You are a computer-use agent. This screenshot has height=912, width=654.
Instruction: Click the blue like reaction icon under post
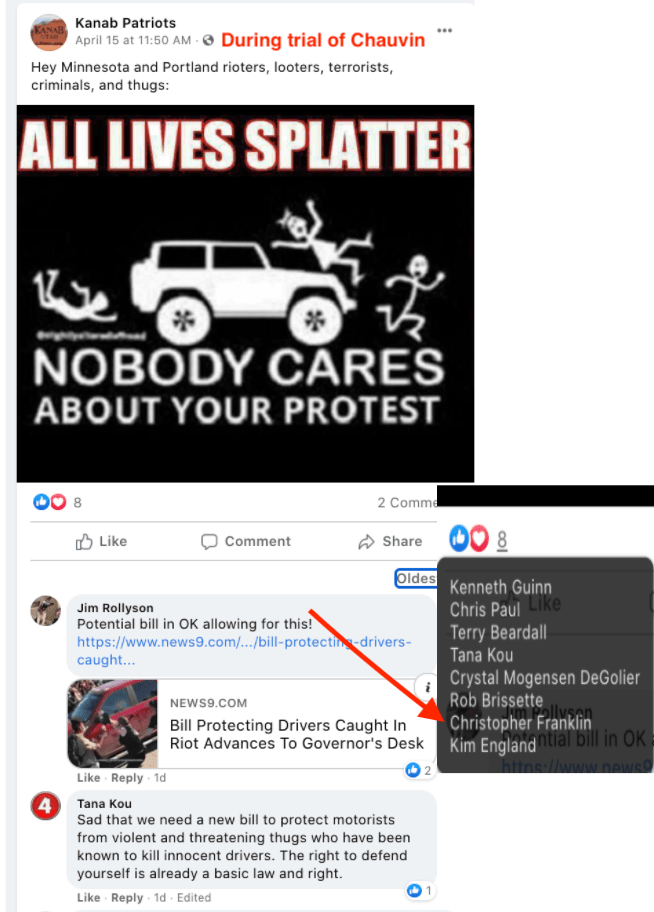click(x=41, y=502)
